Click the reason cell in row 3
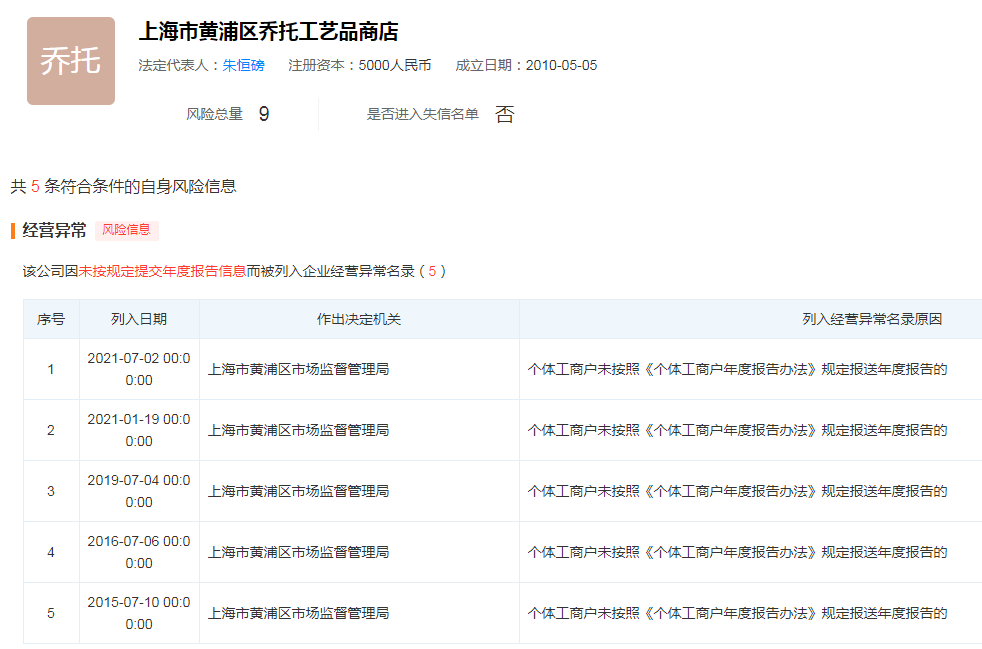 750,491
